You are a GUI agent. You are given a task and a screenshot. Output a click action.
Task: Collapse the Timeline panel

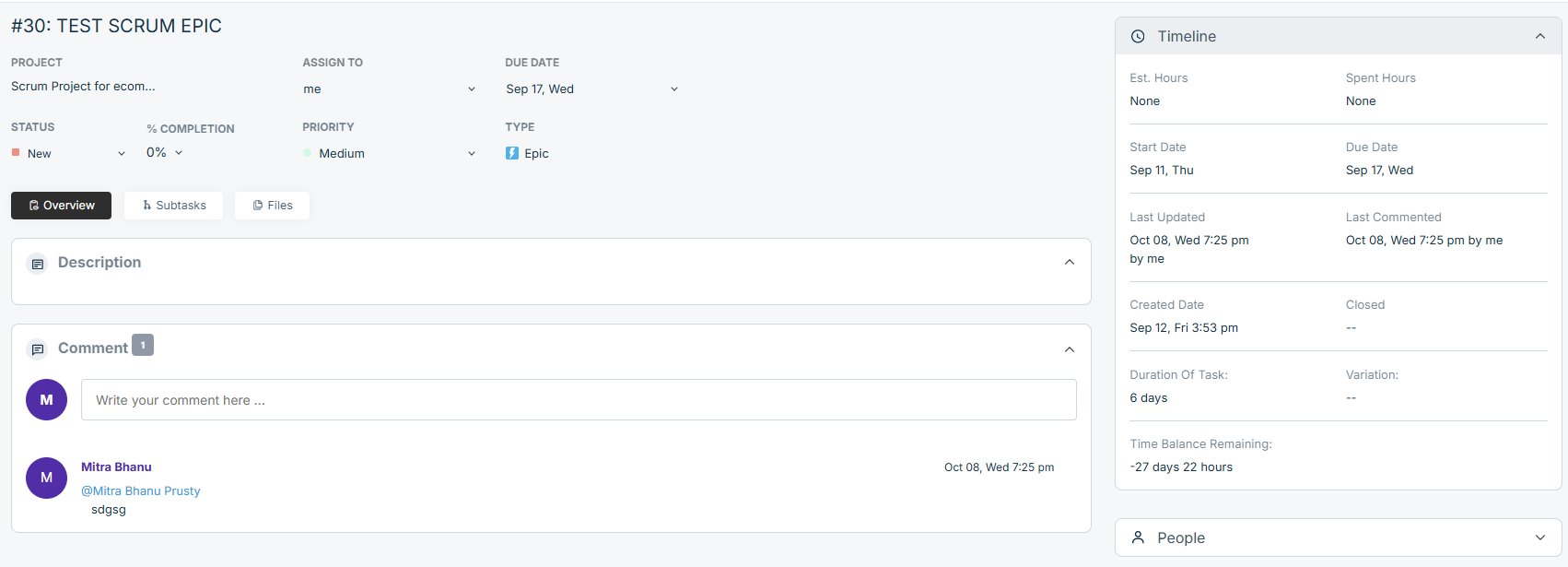click(x=1539, y=37)
